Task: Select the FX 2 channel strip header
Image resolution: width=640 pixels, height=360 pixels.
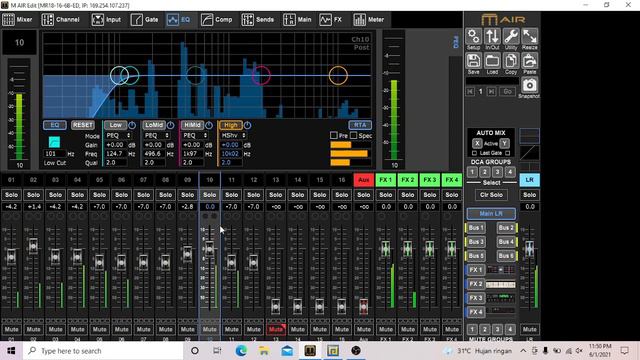Action: point(408,180)
